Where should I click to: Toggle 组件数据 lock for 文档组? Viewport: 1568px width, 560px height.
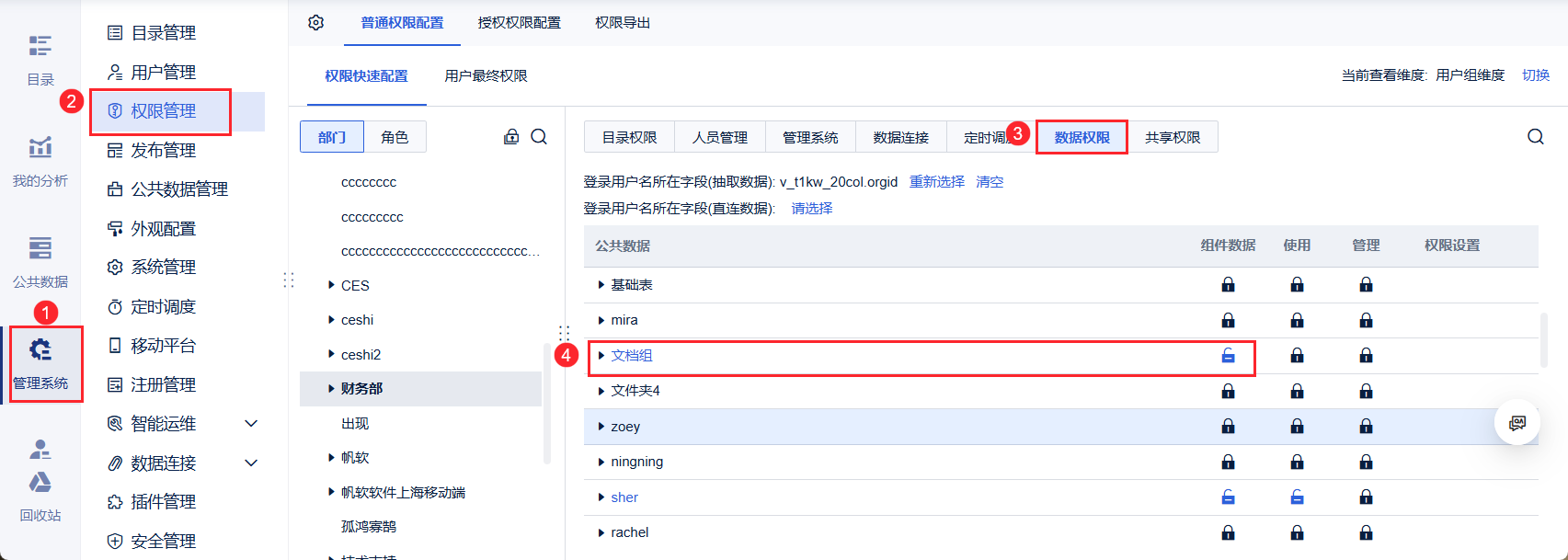[x=1228, y=356]
